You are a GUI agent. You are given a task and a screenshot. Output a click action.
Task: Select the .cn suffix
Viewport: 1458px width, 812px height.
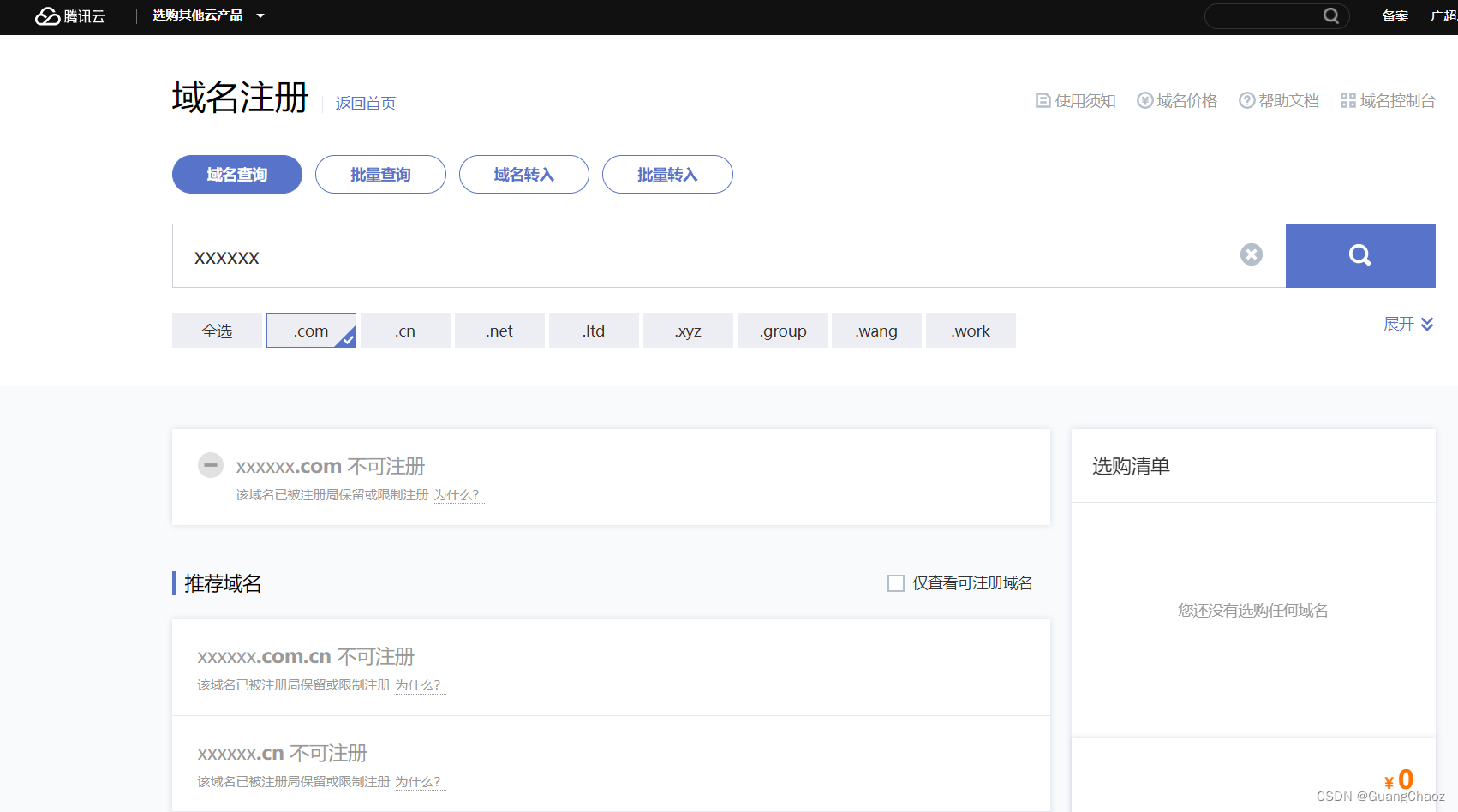point(405,331)
